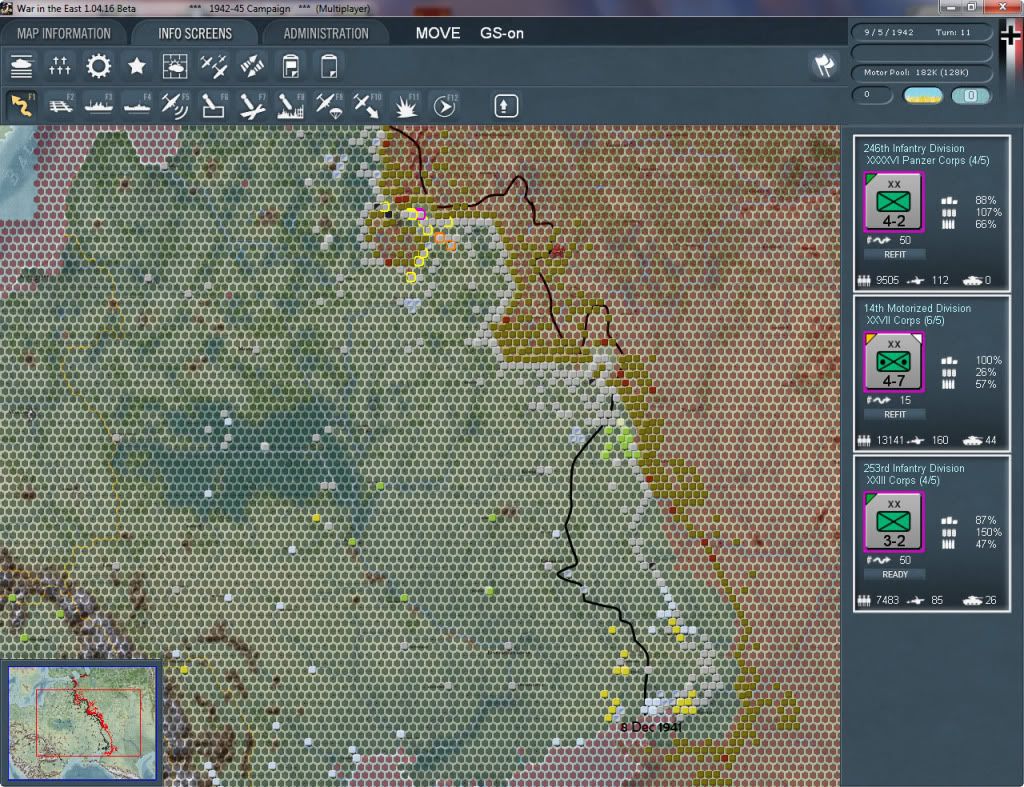Click the minimap overview in the corner
This screenshot has height=787, width=1024.
[82, 722]
